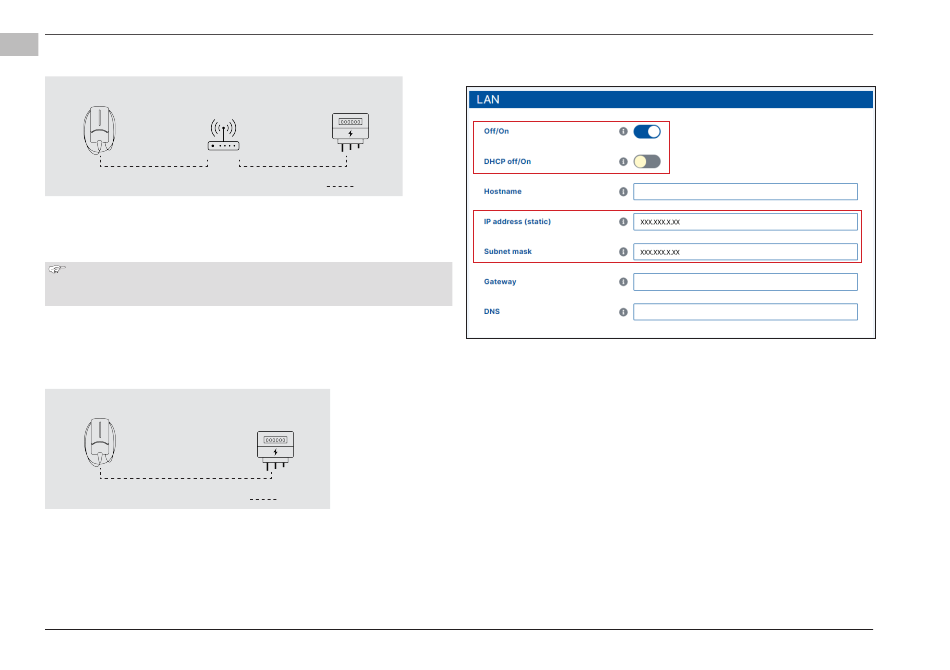Enable the DHCP off/On toggle

pyautogui.click(x=647, y=161)
